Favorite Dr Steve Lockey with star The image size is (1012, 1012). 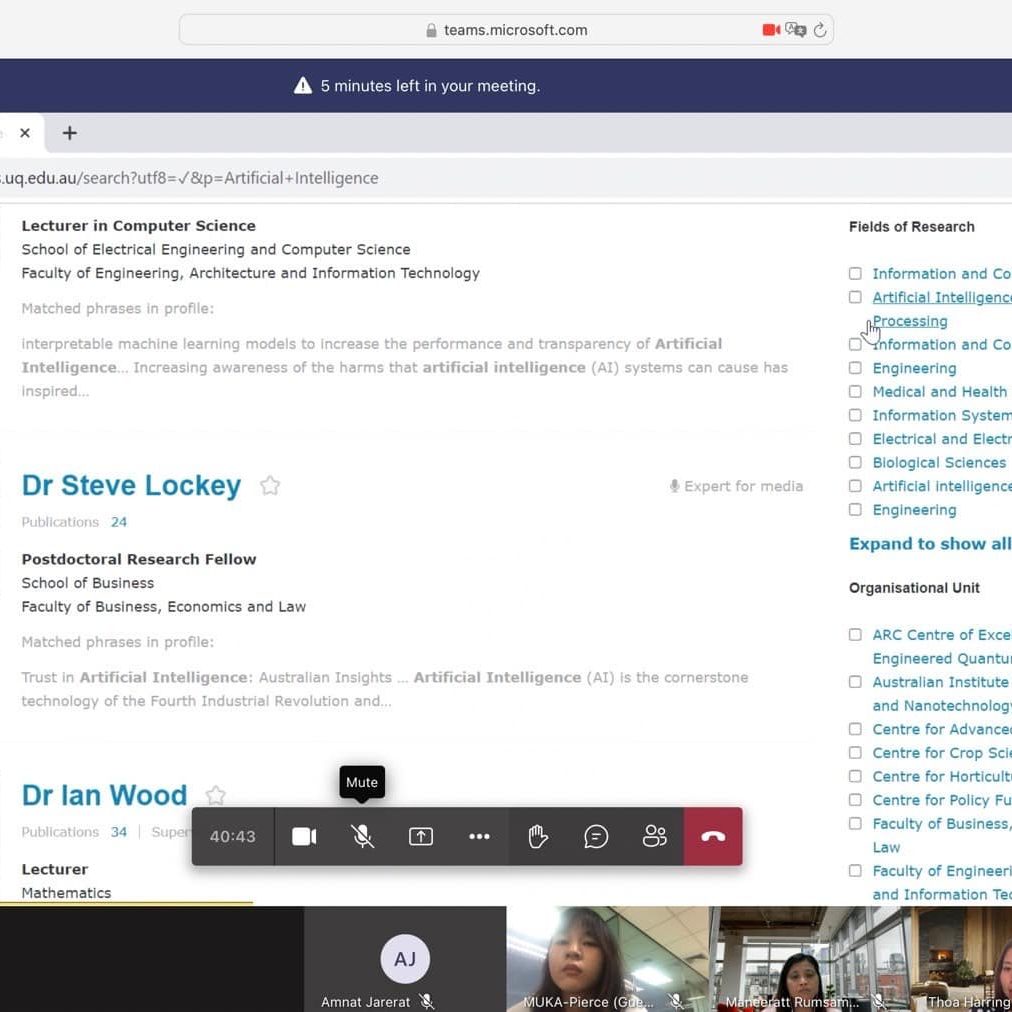click(x=270, y=486)
